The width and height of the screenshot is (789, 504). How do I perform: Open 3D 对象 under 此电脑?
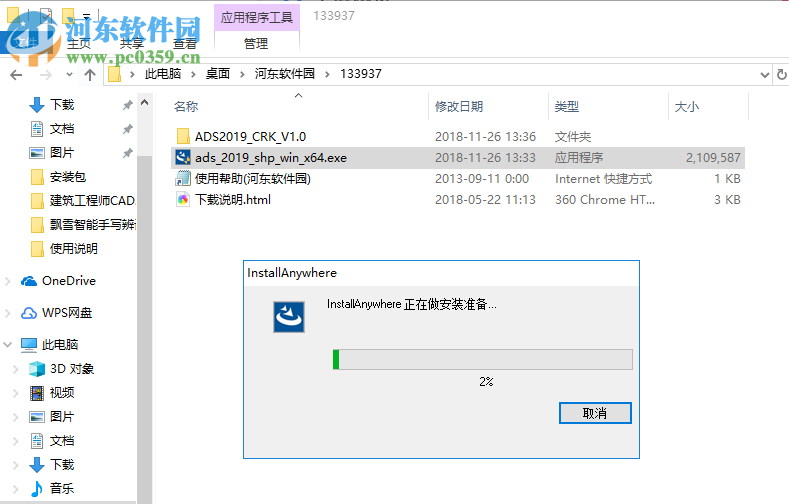tap(72, 369)
